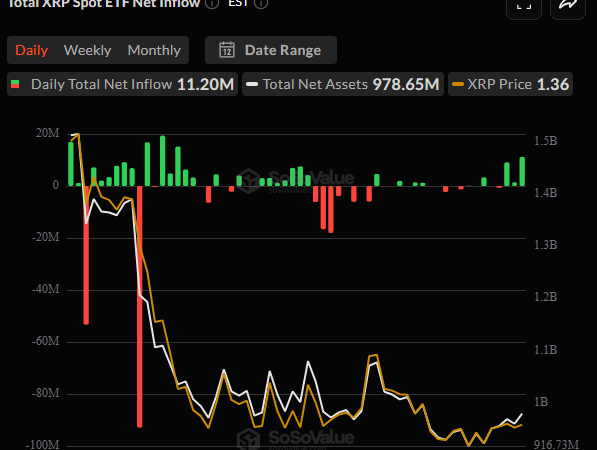The height and width of the screenshot is (450, 597).
Task: Switch to the Weekly view tab
Action: pos(87,50)
